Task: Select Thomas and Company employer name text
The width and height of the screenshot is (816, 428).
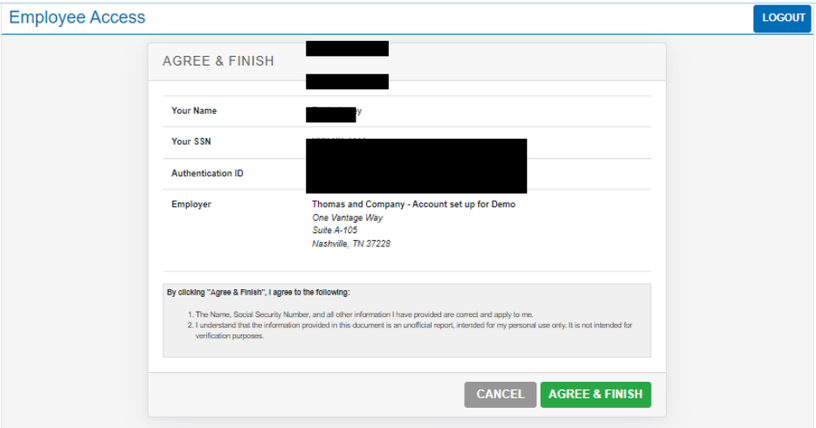Action: pos(414,204)
